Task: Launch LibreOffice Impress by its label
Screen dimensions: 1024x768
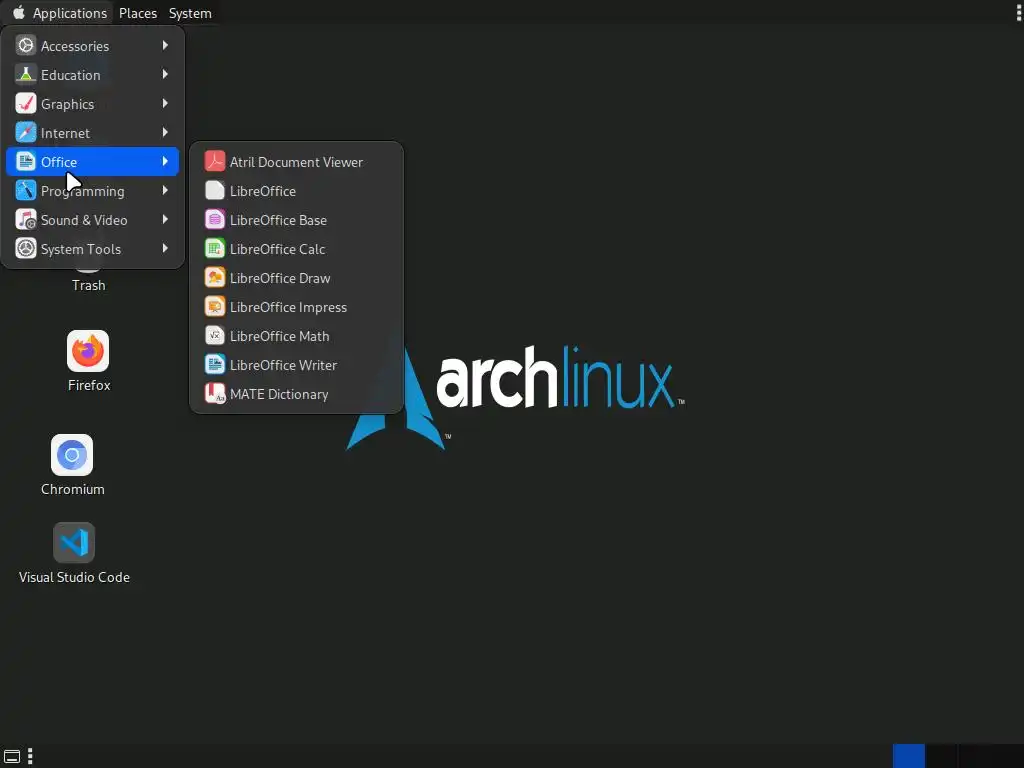Action: pos(288,308)
